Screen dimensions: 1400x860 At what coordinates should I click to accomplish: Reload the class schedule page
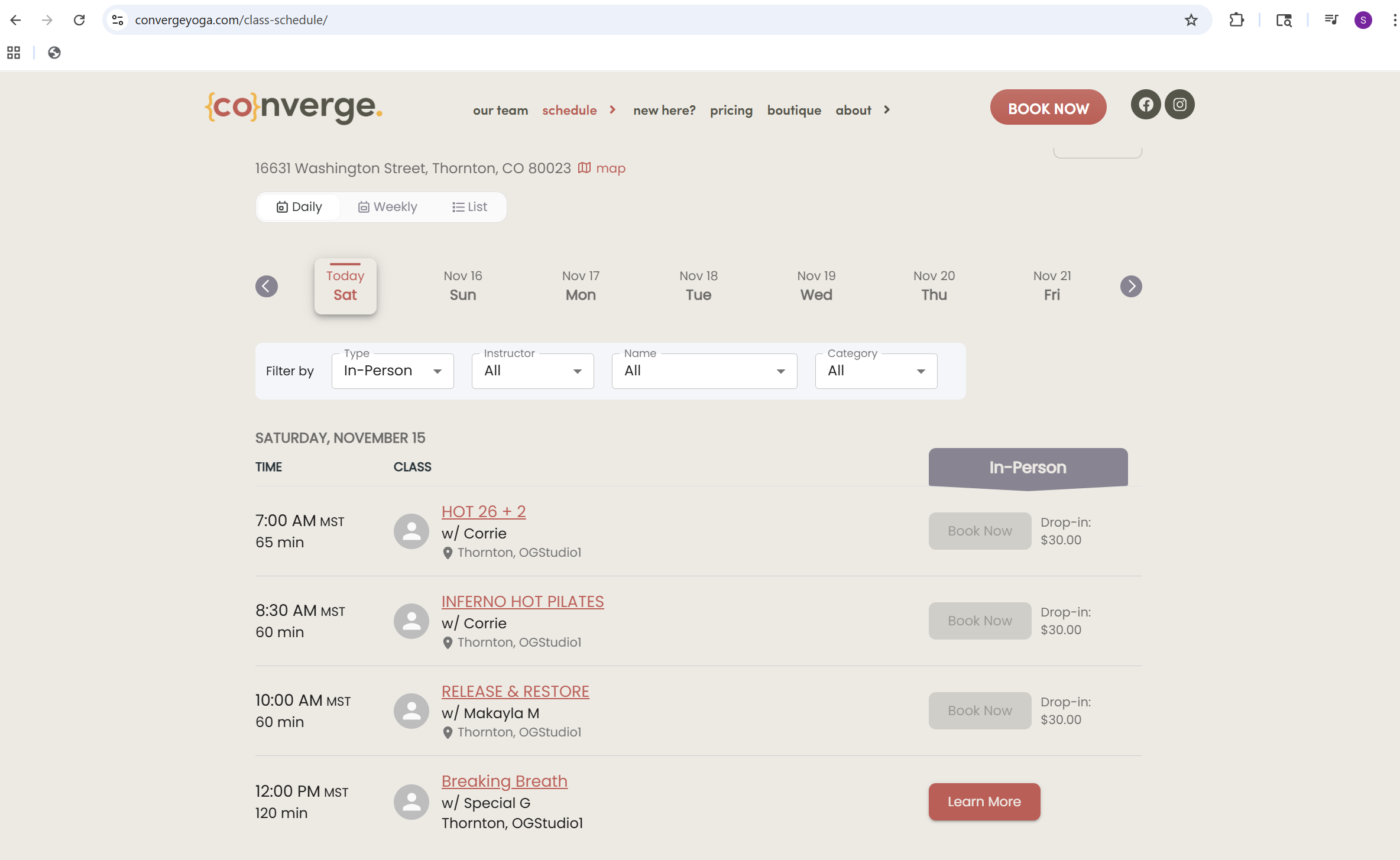point(79,20)
